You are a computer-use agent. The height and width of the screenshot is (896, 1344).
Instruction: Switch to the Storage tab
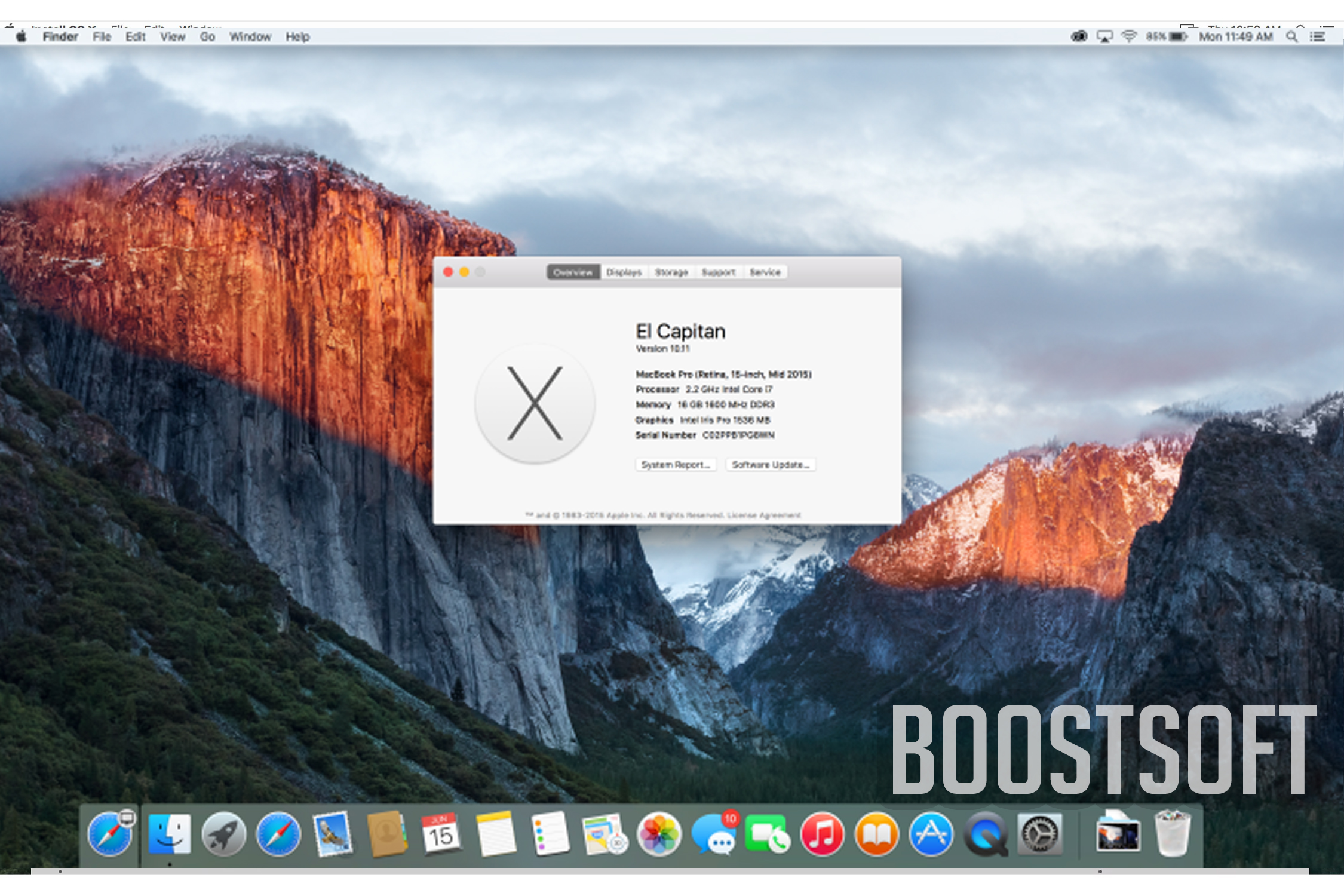coord(671,272)
